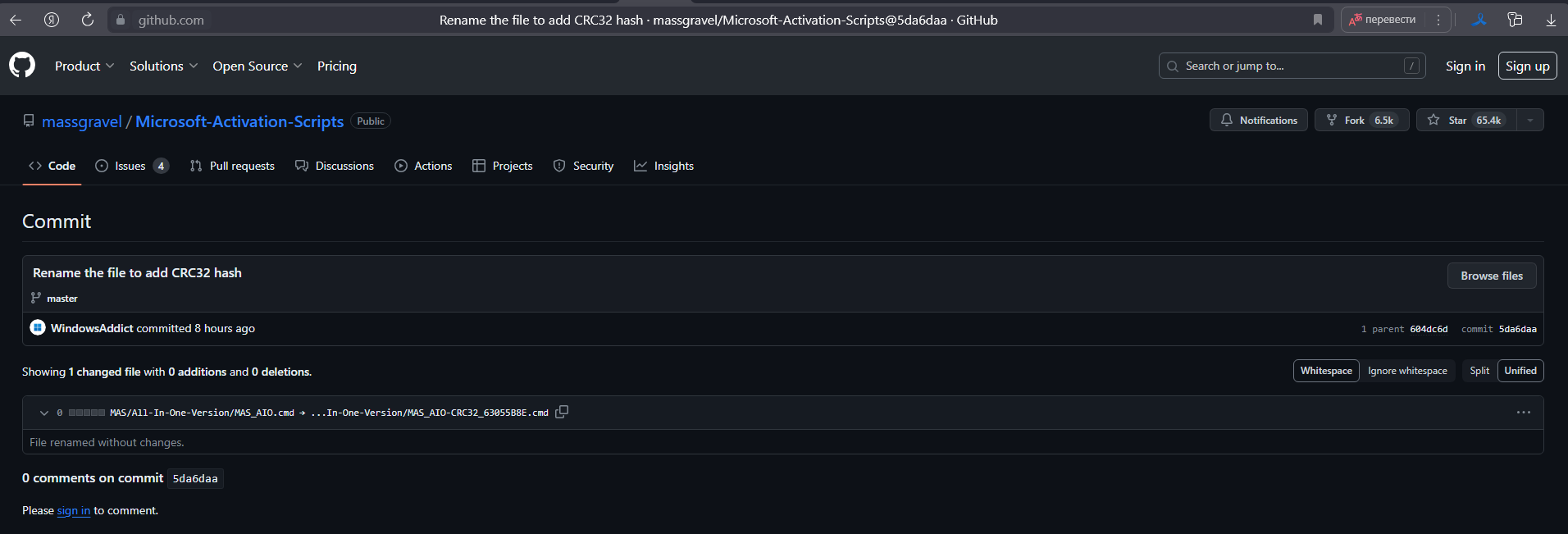Go back using browser back arrow

[x=16, y=20]
